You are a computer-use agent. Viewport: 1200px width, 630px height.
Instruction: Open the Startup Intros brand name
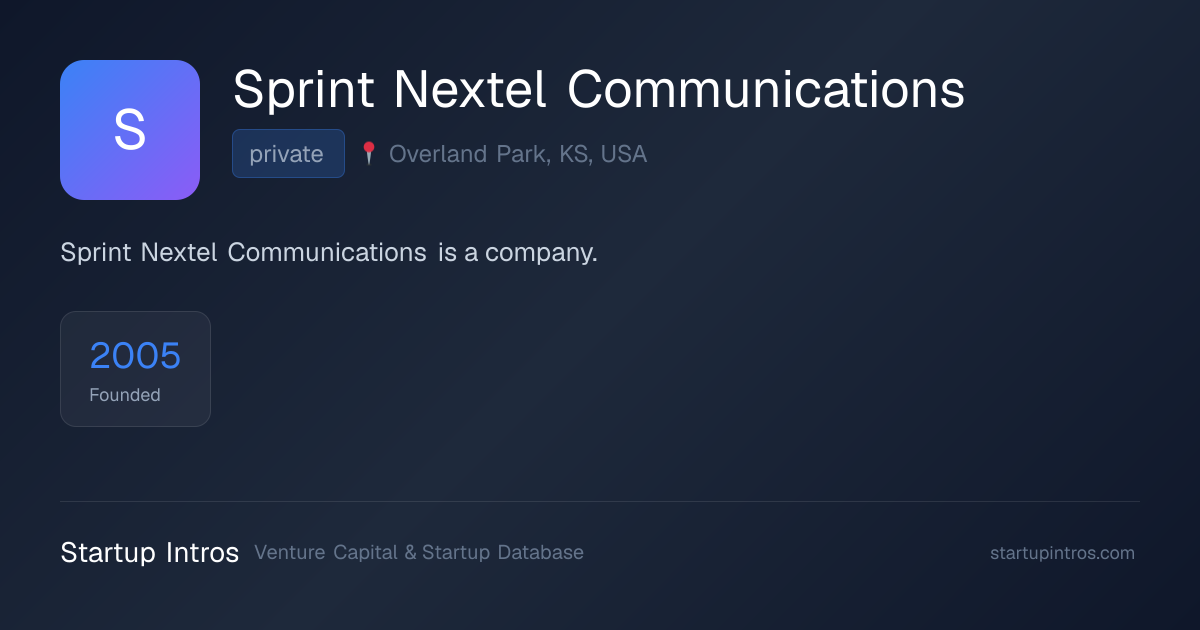click(x=150, y=552)
